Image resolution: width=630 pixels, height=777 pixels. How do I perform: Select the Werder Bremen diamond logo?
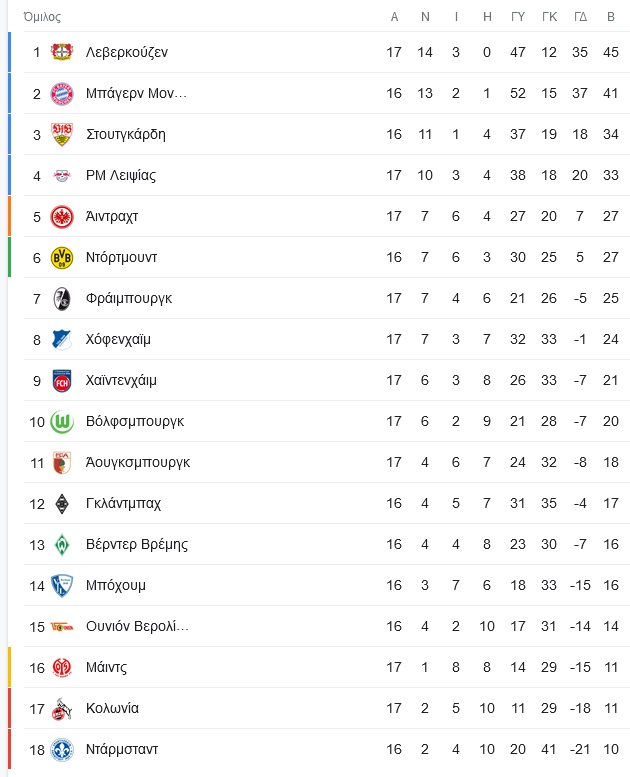62,545
